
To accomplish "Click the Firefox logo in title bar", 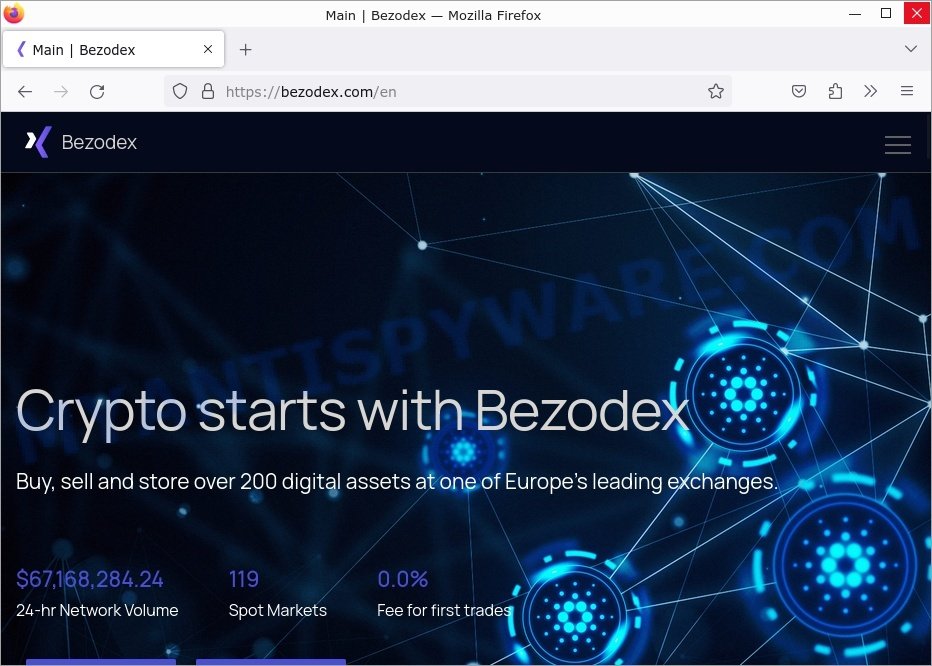I will click(x=14, y=13).
